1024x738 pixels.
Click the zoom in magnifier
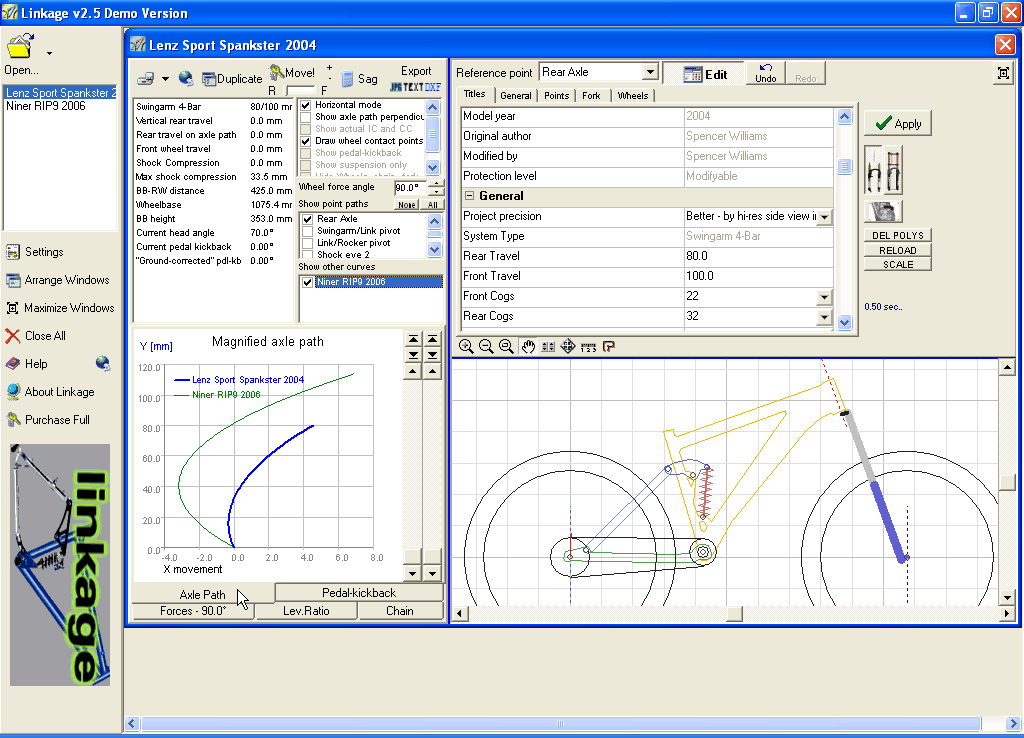click(x=466, y=347)
